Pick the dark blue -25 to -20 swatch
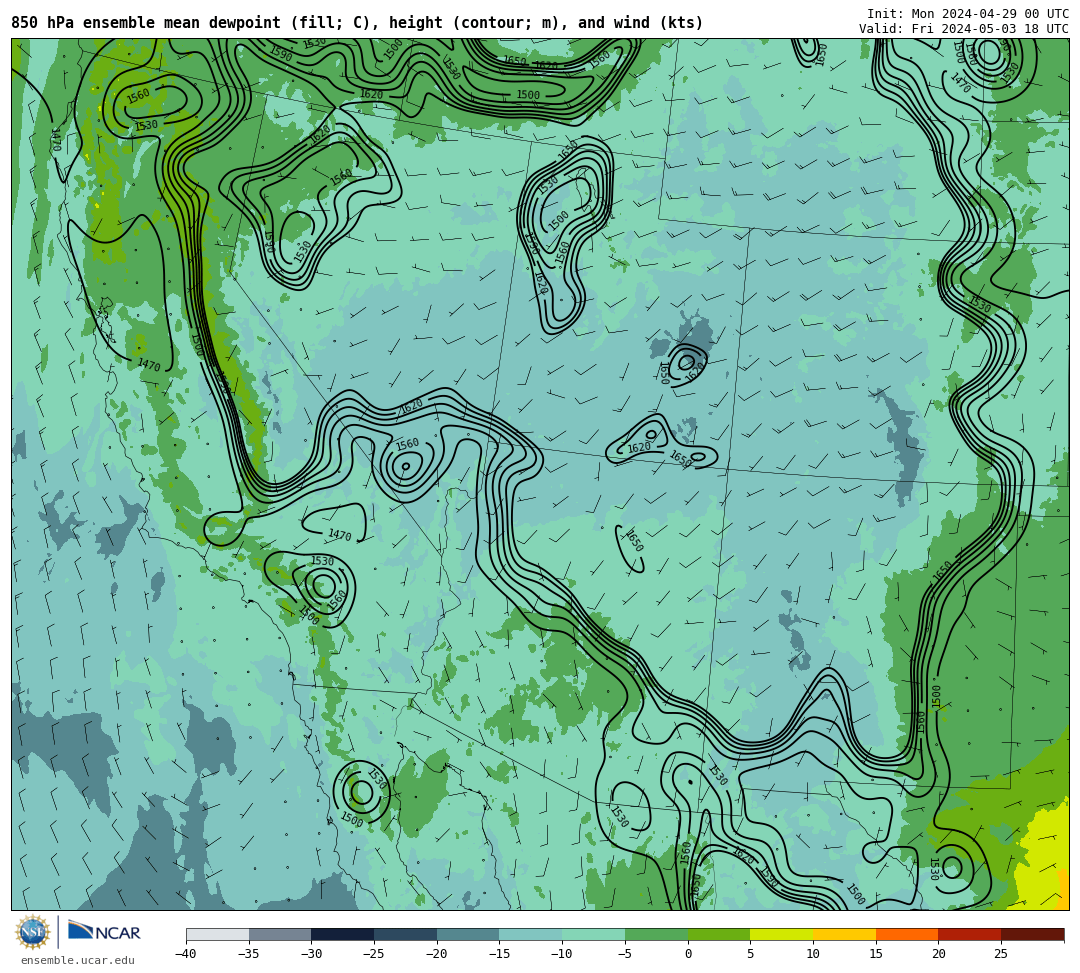The width and height of the screenshot is (1080, 973). click(x=406, y=934)
